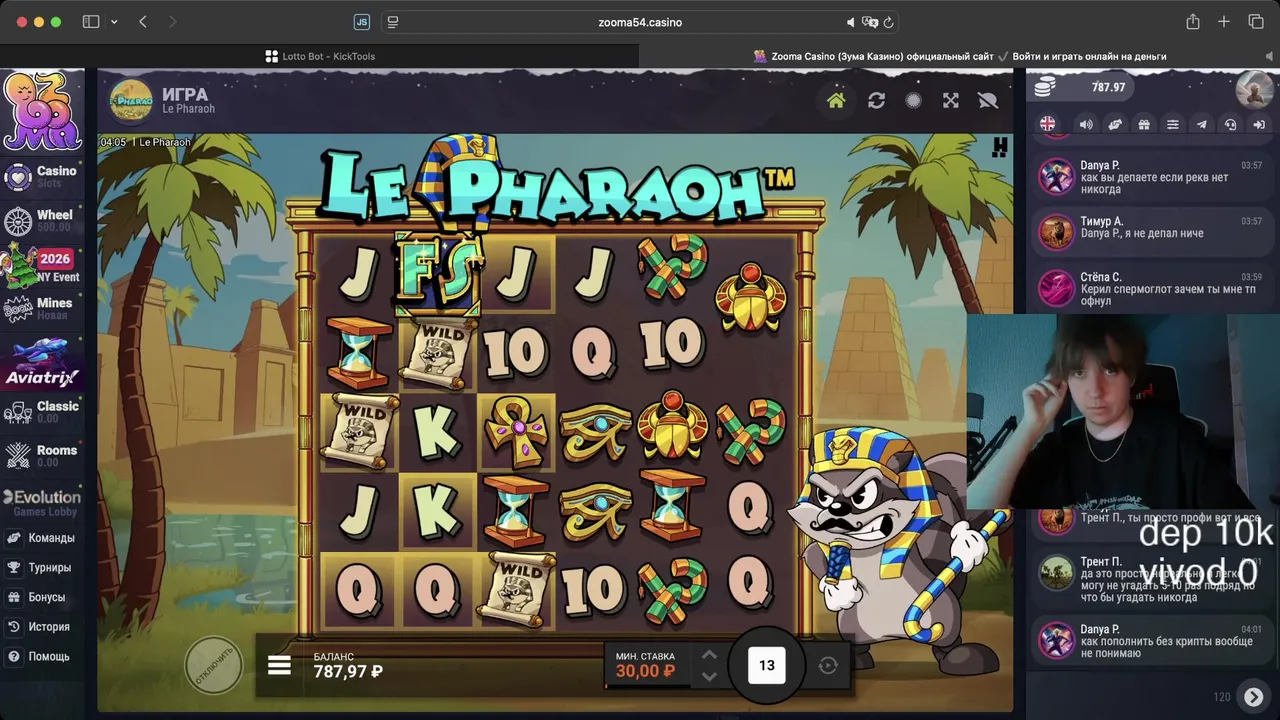The height and width of the screenshot is (720, 1280).
Task: Click the JS extension icon
Action: click(362, 22)
